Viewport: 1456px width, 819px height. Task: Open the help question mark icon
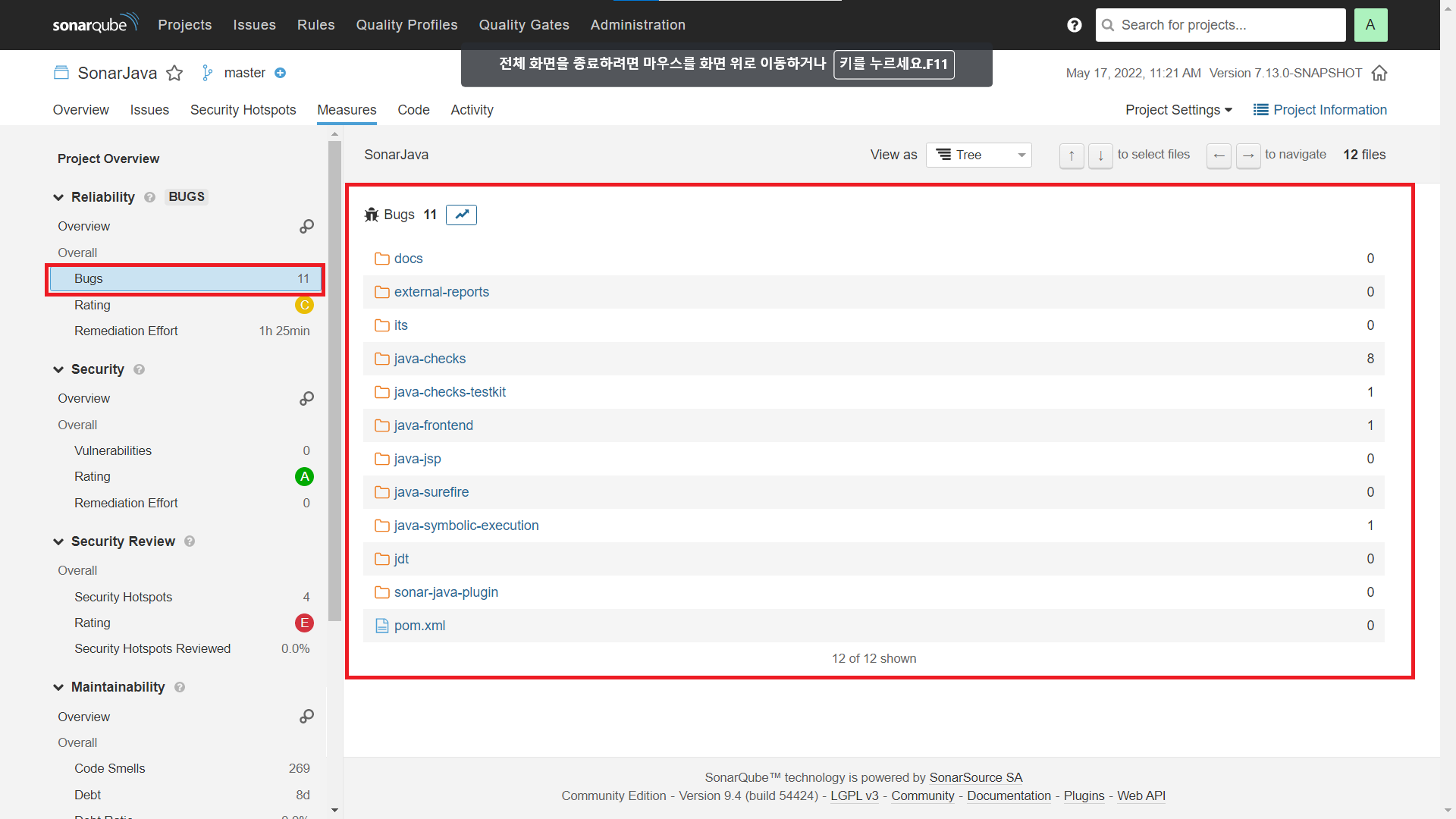coord(1074,25)
